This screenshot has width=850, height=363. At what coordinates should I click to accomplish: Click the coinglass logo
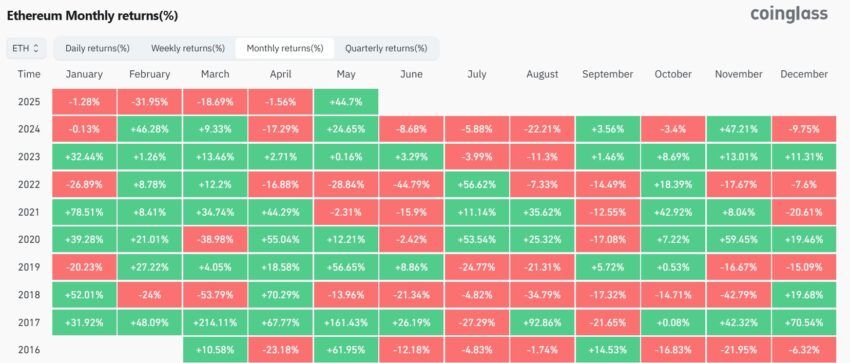789,14
